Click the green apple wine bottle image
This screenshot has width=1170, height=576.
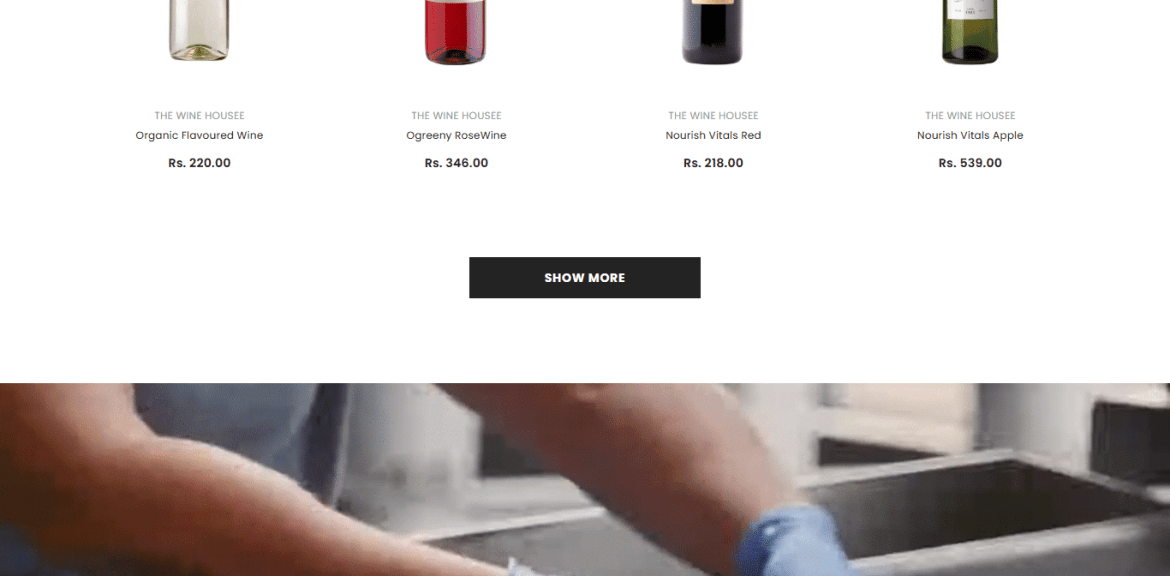[969, 31]
